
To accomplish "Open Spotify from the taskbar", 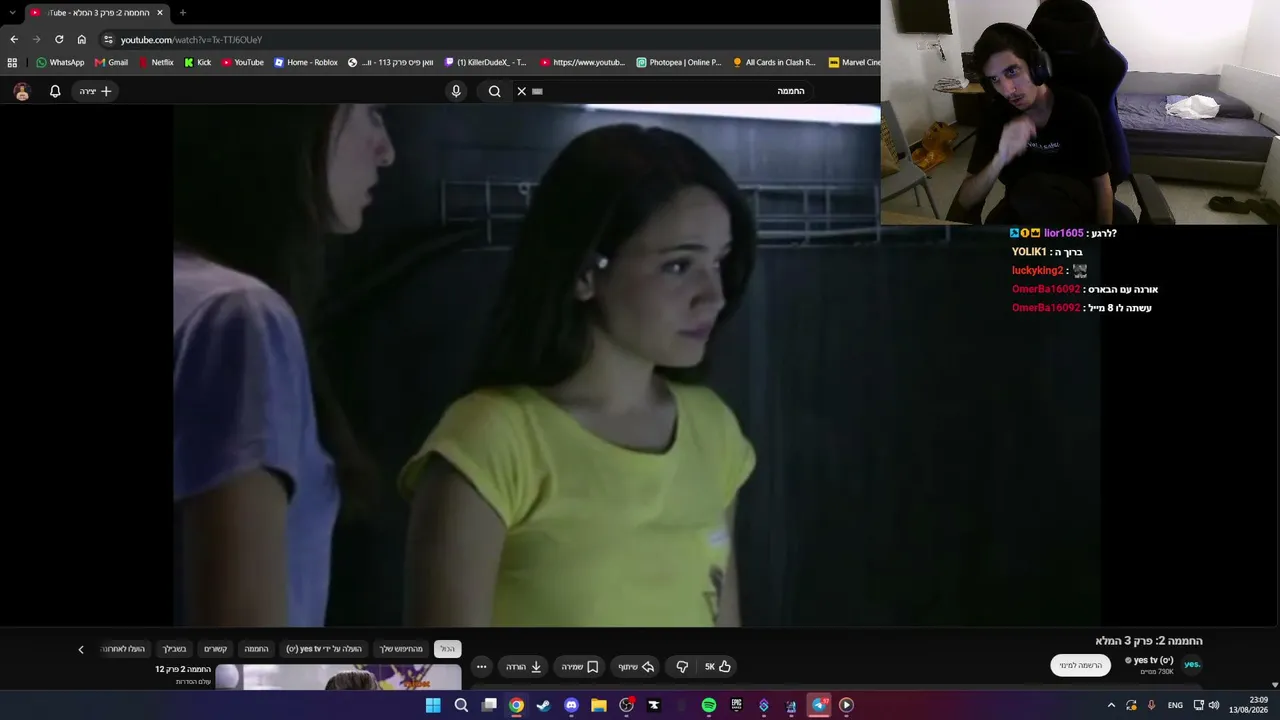I will [x=709, y=705].
